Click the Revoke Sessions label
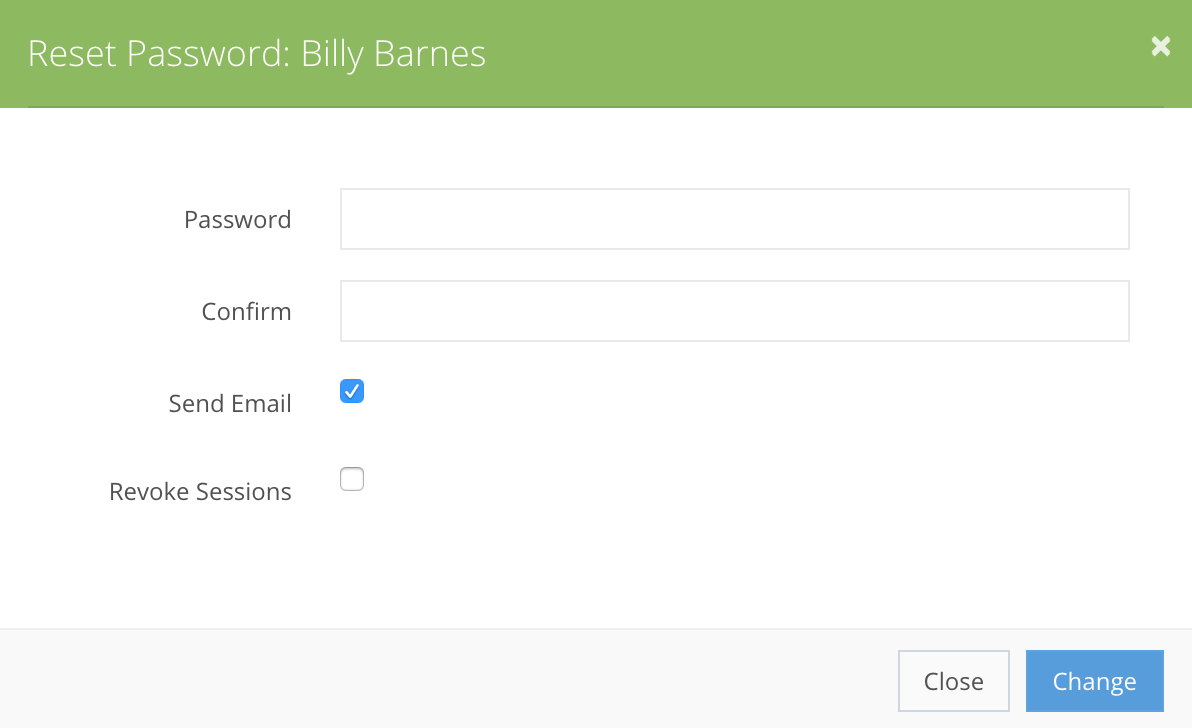 tap(200, 491)
